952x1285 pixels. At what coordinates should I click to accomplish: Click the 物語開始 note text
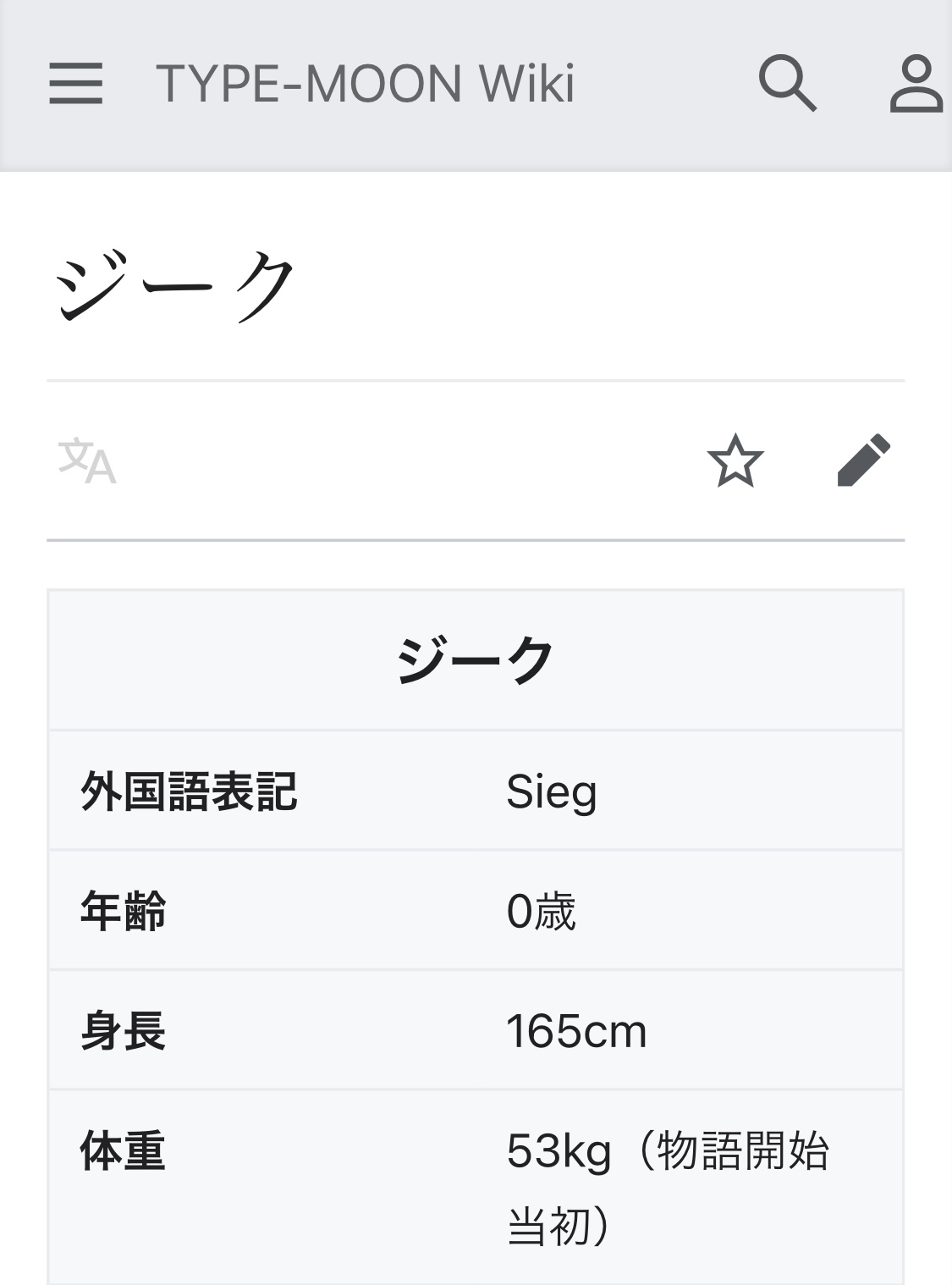[742, 1151]
